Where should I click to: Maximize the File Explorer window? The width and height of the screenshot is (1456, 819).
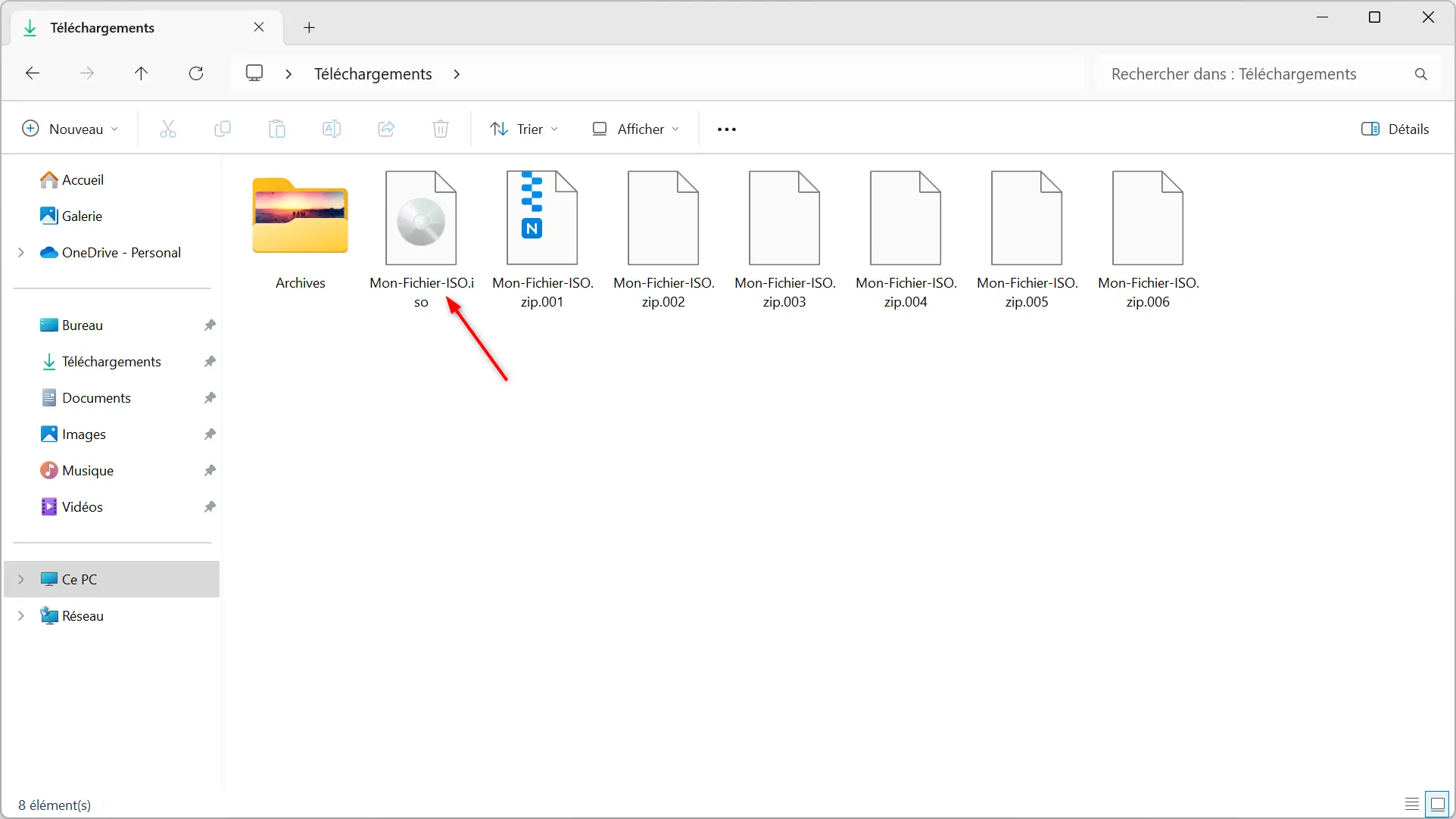1375,17
